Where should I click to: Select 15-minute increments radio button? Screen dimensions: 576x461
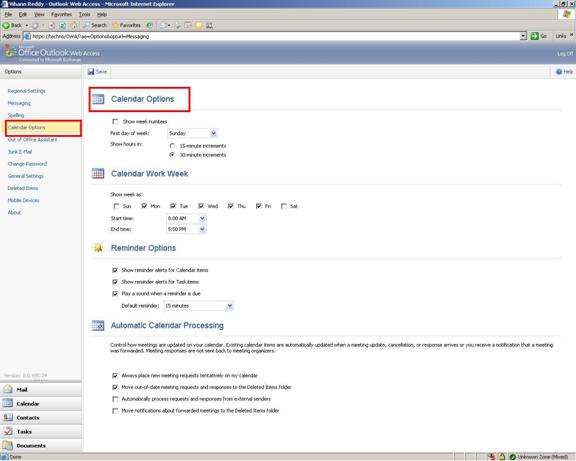(x=172, y=145)
